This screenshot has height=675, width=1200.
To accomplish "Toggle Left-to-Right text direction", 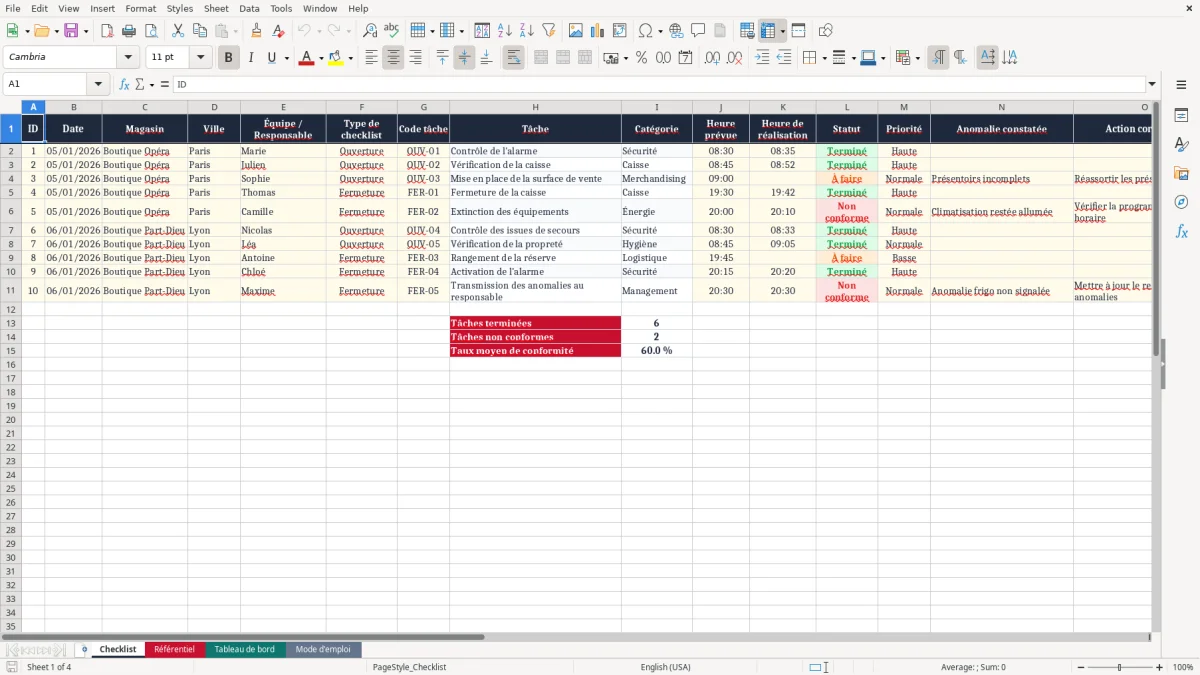I will click(938, 58).
